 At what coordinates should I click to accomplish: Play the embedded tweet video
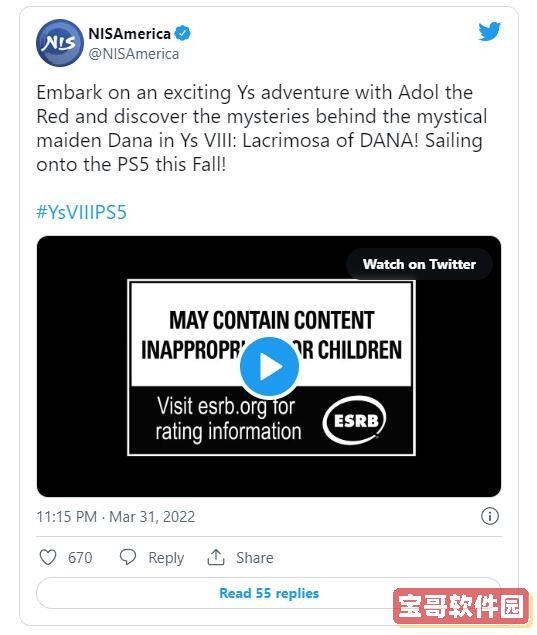269,367
